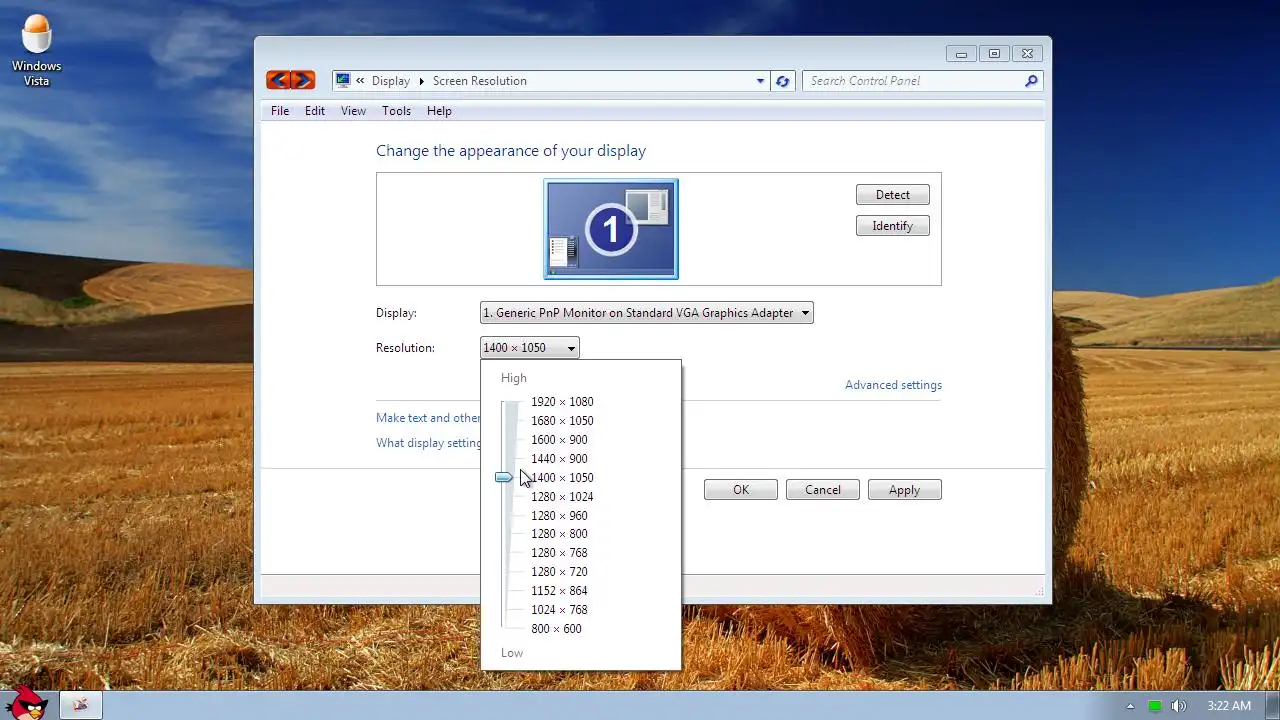Click the taskbar pinned program icon
This screenshot has width=1280, height=720.
click(x=81, y=705)
